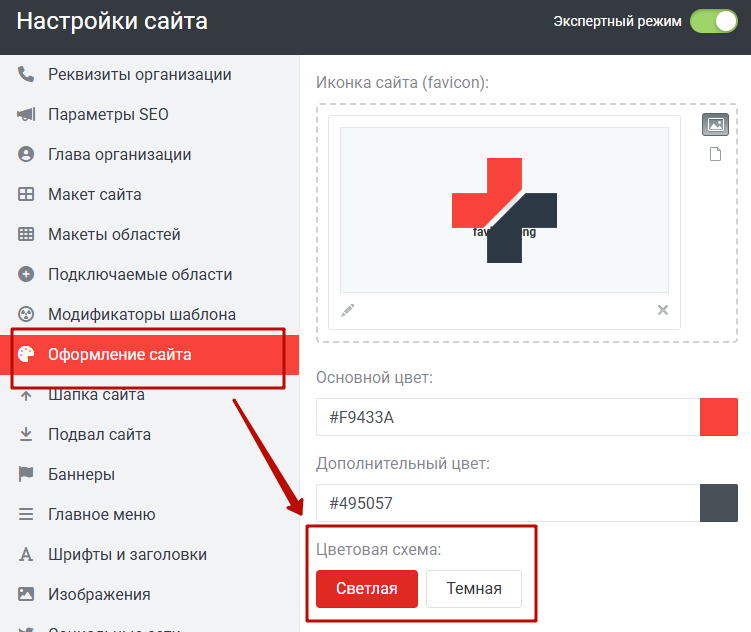The width and height of the screenshot is (751, 632).
Task: Remove favicon with the X icon
Action: tap(662, 310)
